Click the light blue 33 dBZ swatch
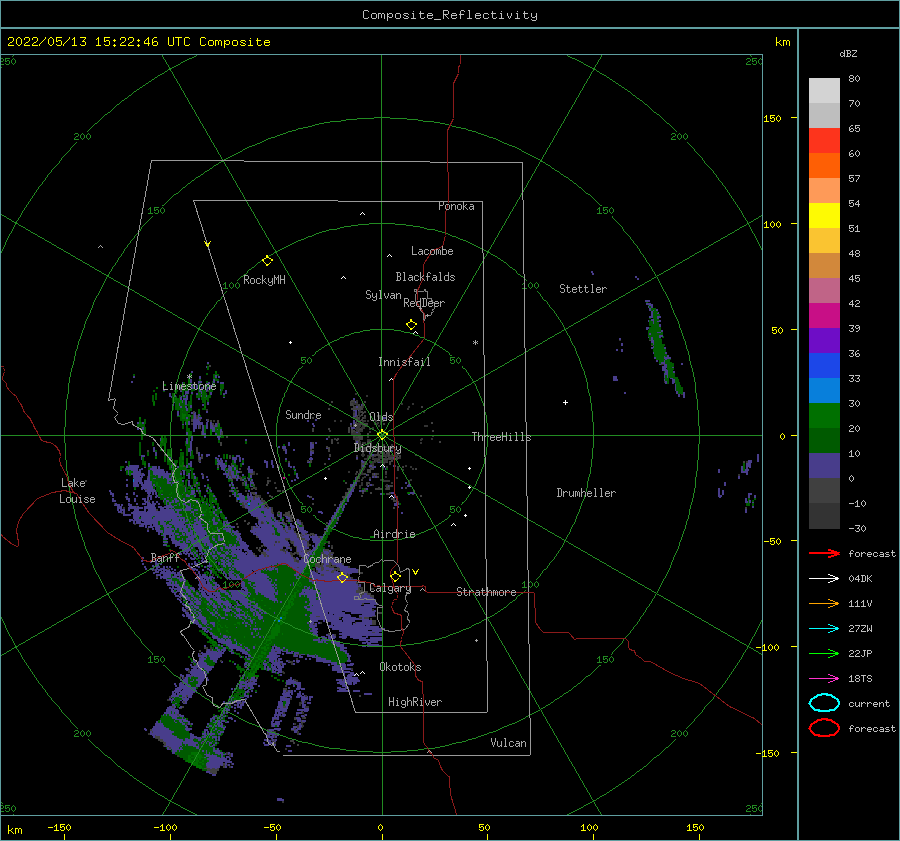Image resolution: width=900 pixels, height=841 pixels. (824, 390)
